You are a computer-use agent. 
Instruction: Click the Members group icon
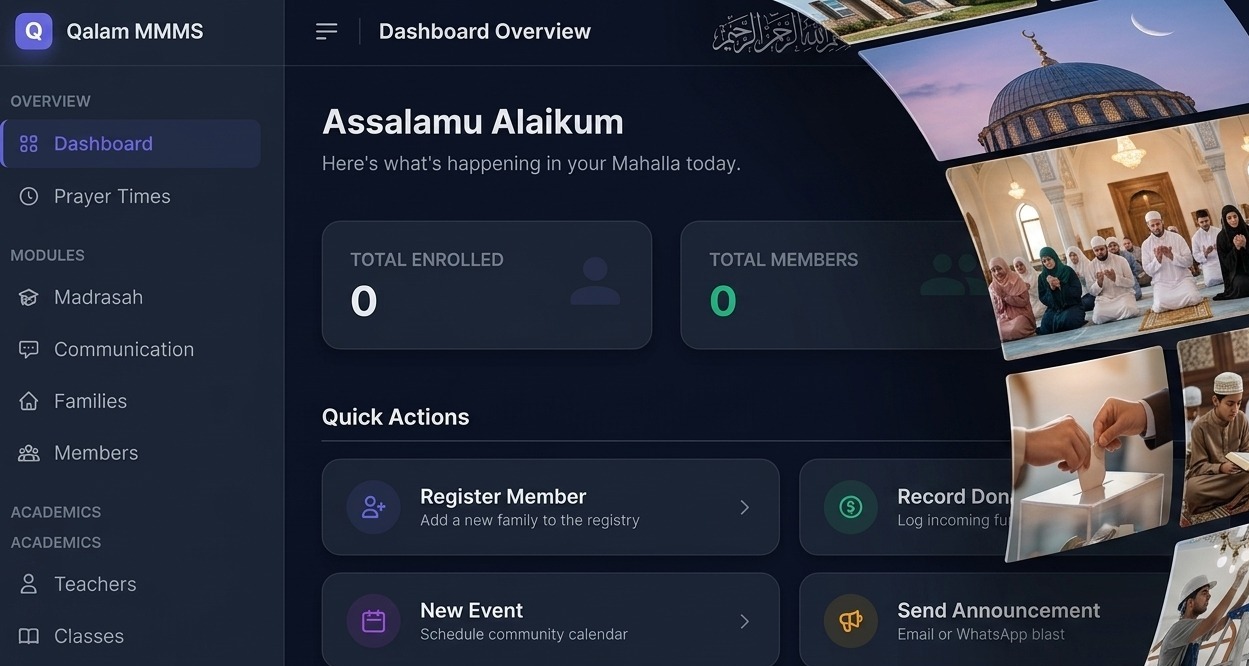point(29,453)
